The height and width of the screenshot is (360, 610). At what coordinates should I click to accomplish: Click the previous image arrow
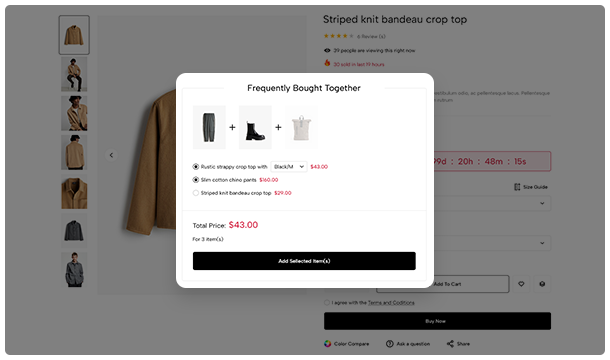pos(111,155)
